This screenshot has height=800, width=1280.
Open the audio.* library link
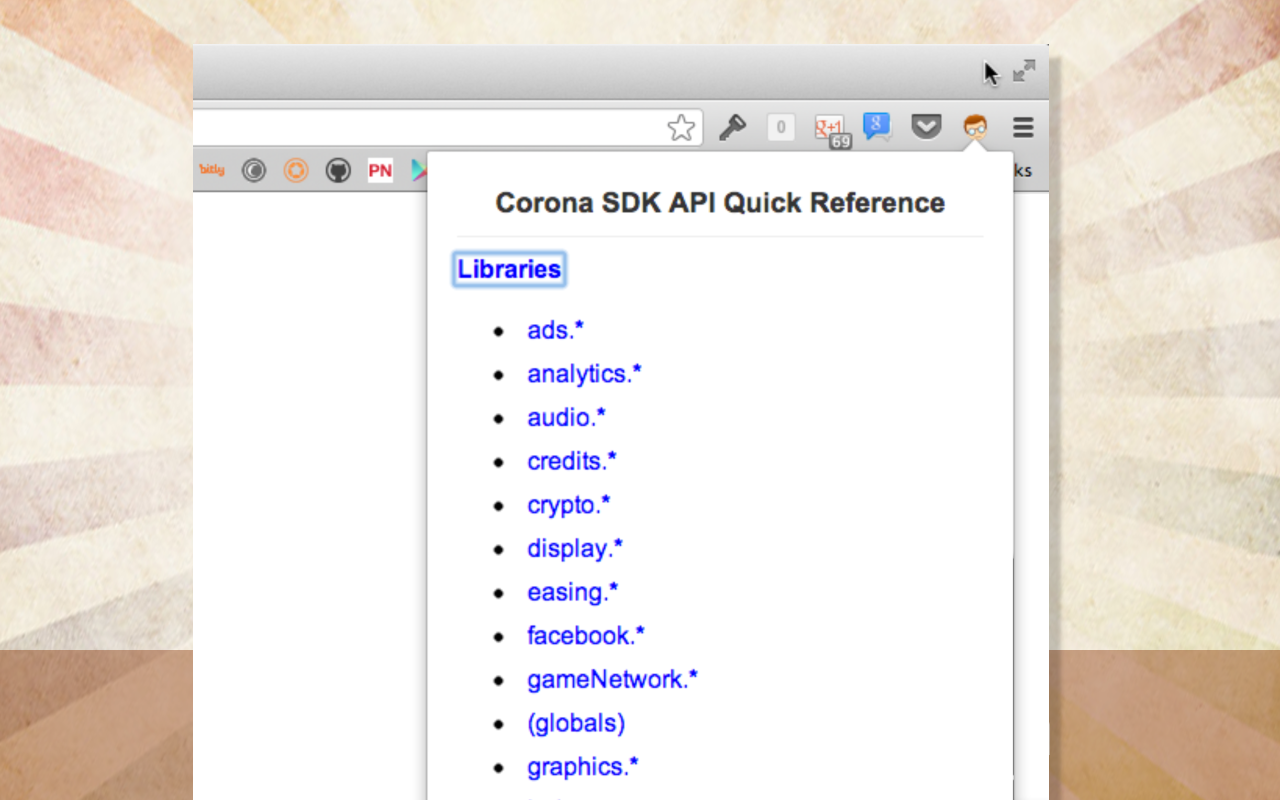567,417
